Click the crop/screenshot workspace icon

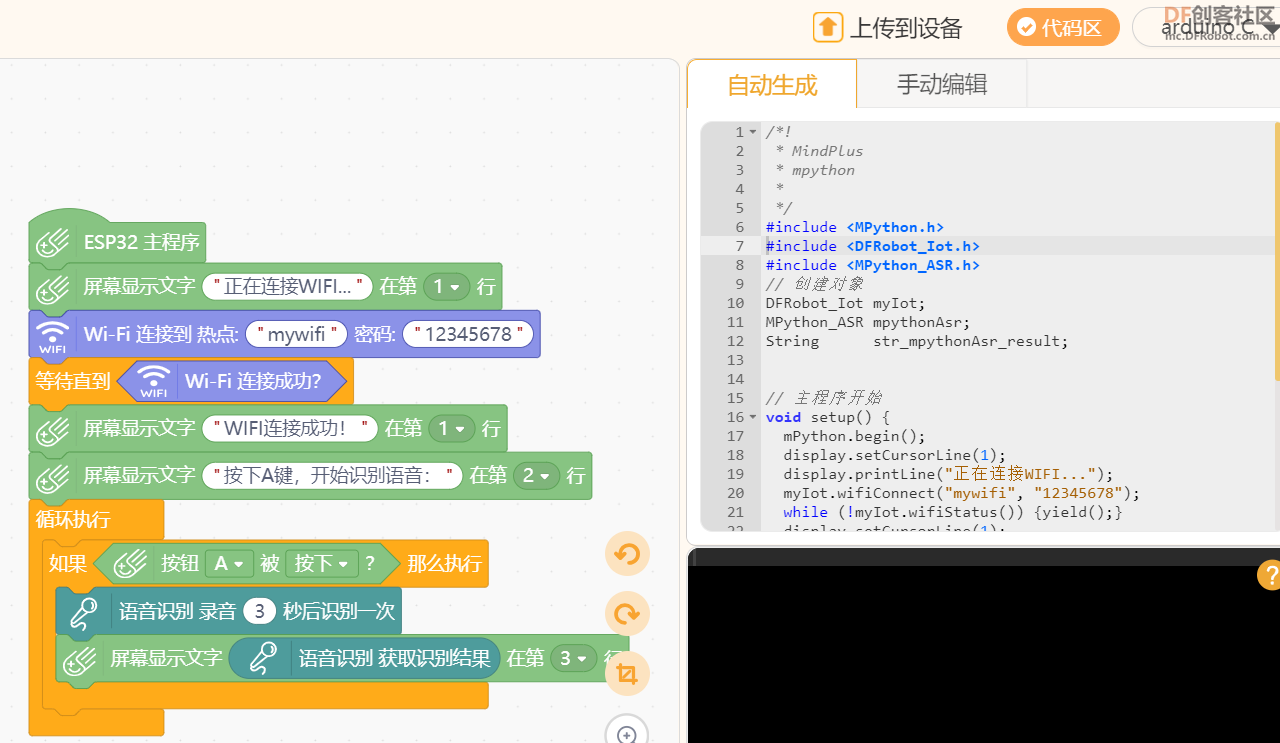click(x=627, y=674)
